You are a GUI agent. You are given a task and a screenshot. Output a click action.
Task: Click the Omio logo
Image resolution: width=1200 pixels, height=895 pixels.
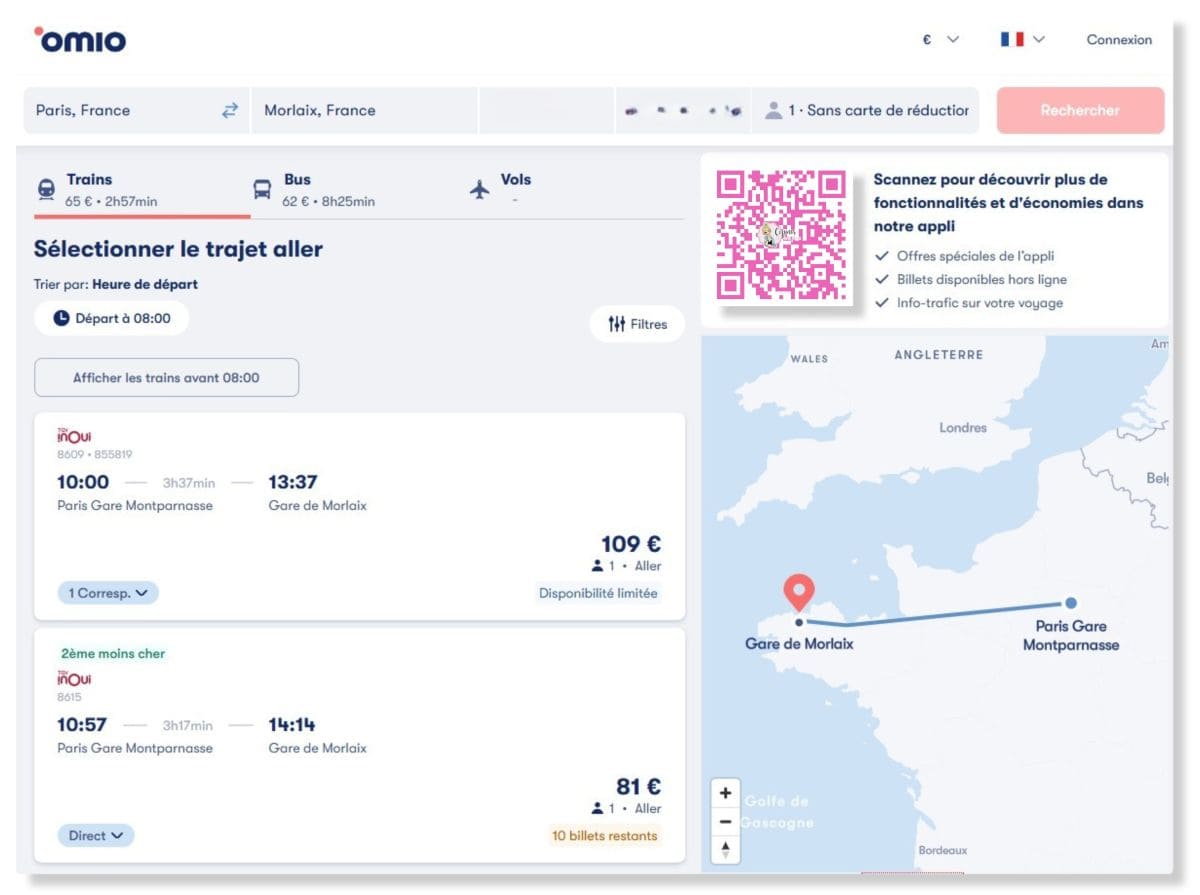(80, 40)
